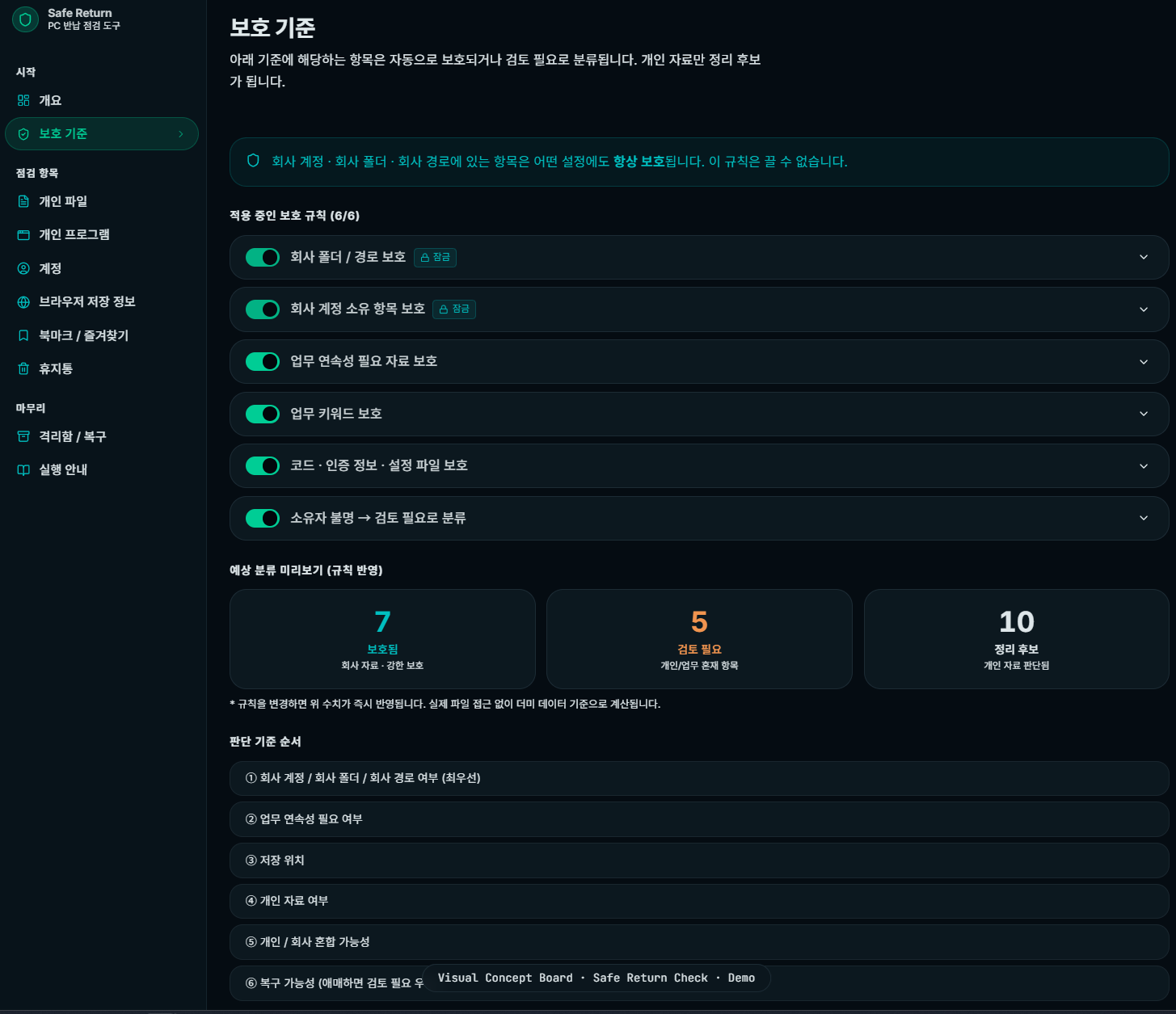Expand the 회사 폴더 / 경로 보호 chevron
The width and height of the screenshot is (1176, 1014).
1143,257
